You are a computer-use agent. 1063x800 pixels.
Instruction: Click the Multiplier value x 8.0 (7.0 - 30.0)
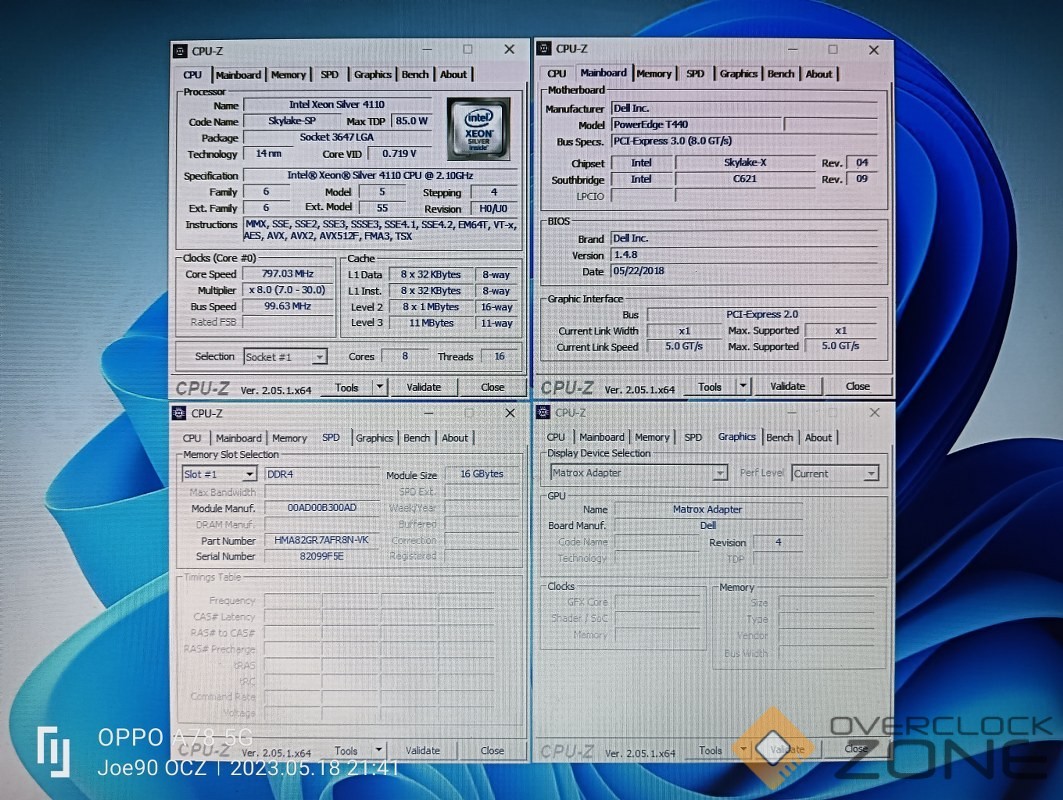(287, 290)
